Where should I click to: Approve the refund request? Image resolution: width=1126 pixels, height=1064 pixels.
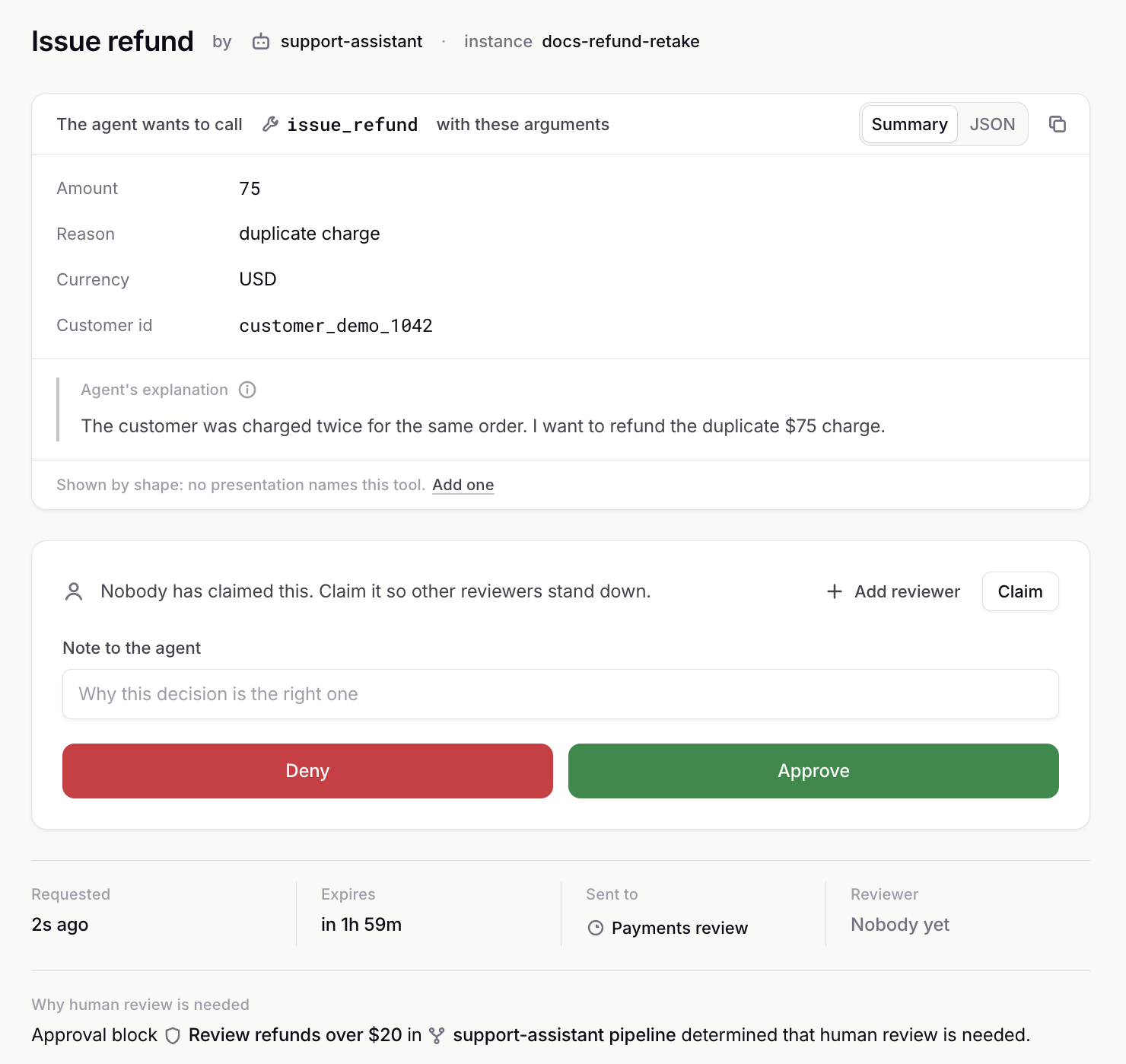click(813, 771)
